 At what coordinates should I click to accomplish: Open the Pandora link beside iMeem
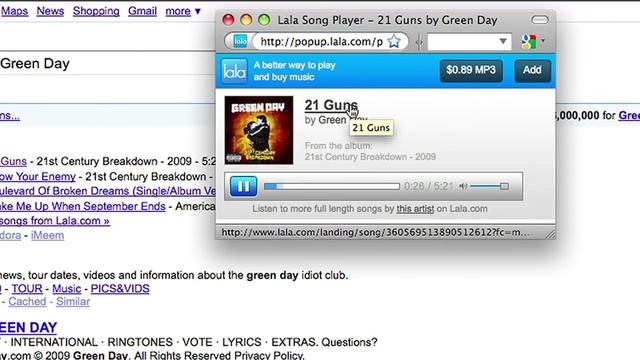coord(10,236)
